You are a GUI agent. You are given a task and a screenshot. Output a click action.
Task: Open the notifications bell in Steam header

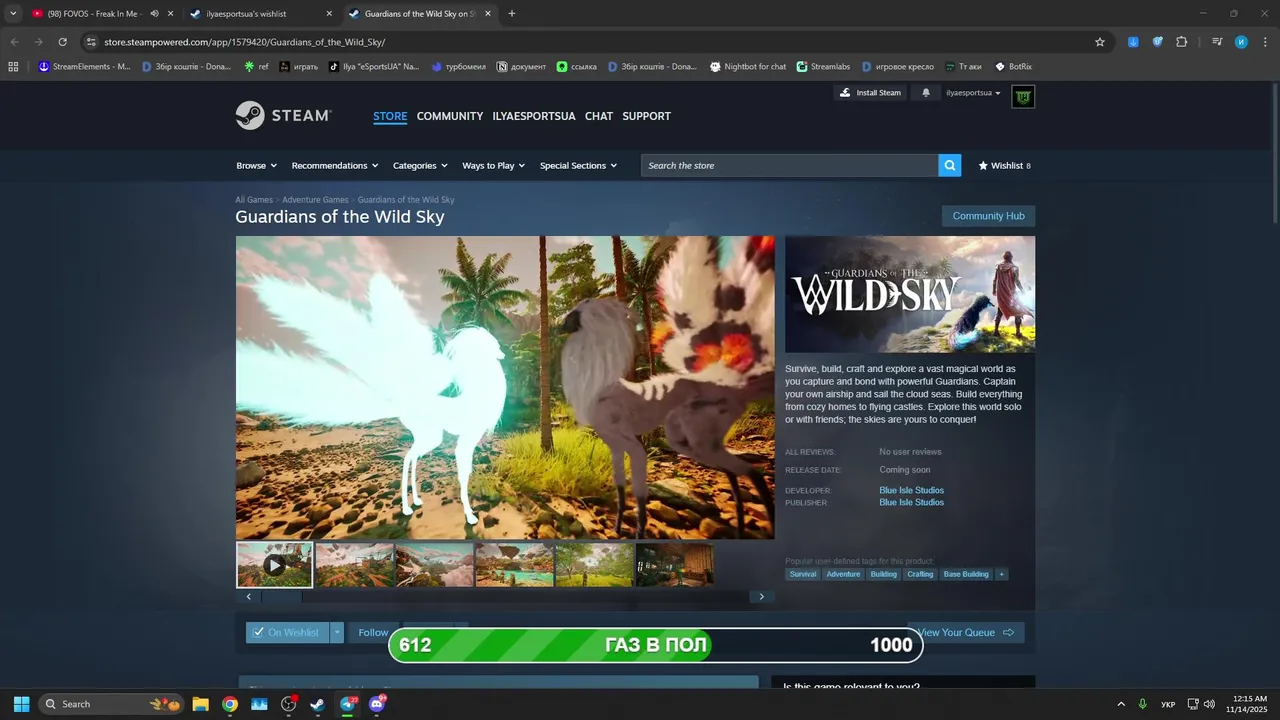[x=926, y=93]
